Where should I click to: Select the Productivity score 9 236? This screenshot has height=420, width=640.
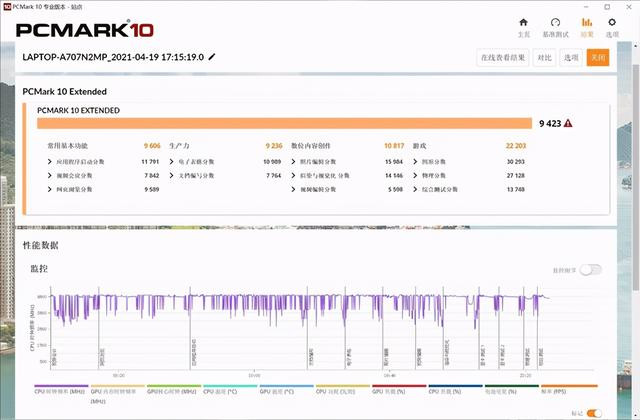(273, 146)
